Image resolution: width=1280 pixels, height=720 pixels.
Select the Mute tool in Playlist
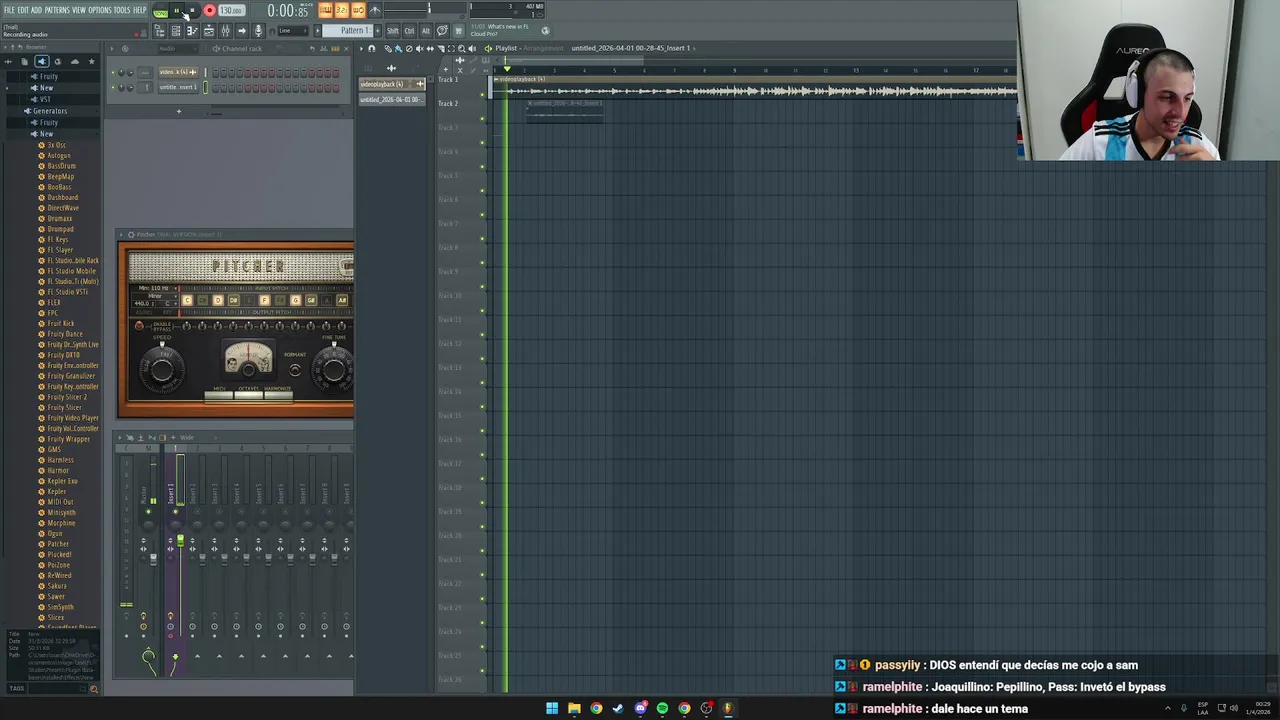tap(419, 48)
